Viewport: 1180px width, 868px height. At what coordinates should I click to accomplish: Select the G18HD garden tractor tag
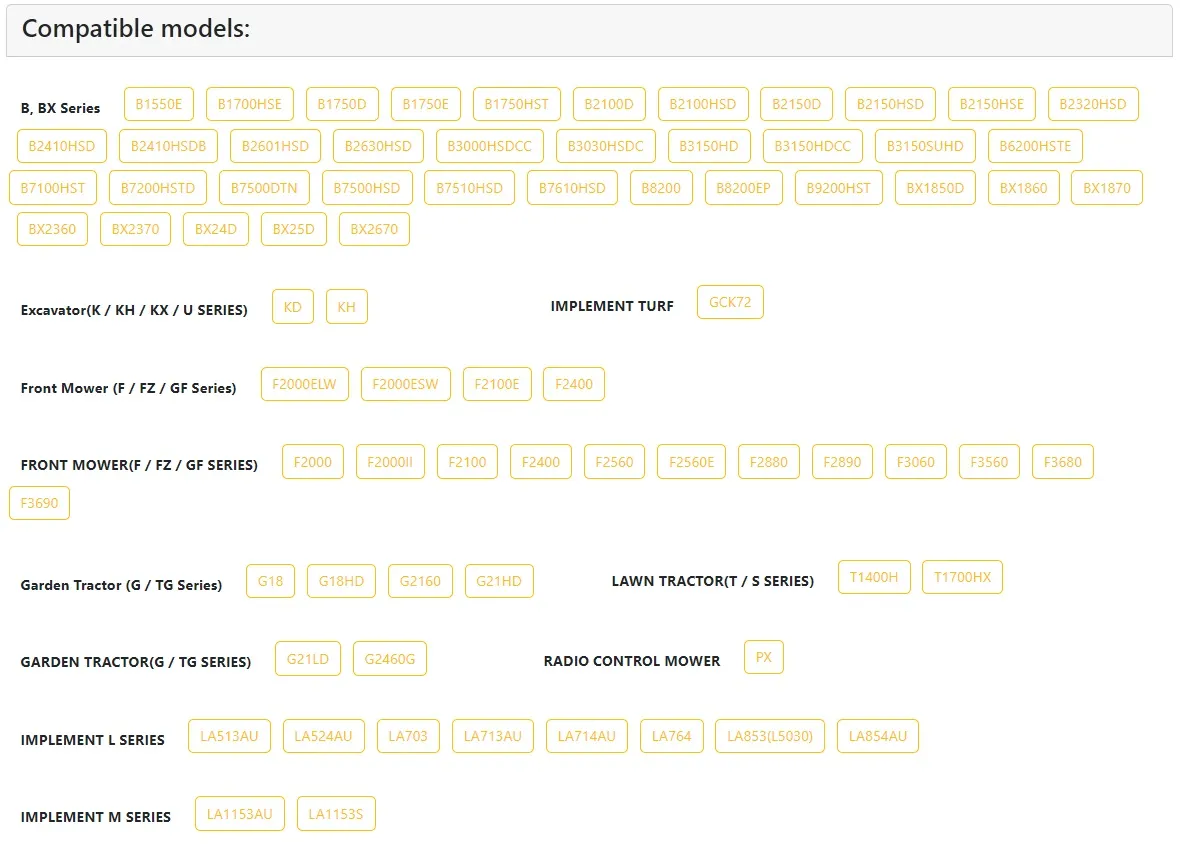click(342, 581)
